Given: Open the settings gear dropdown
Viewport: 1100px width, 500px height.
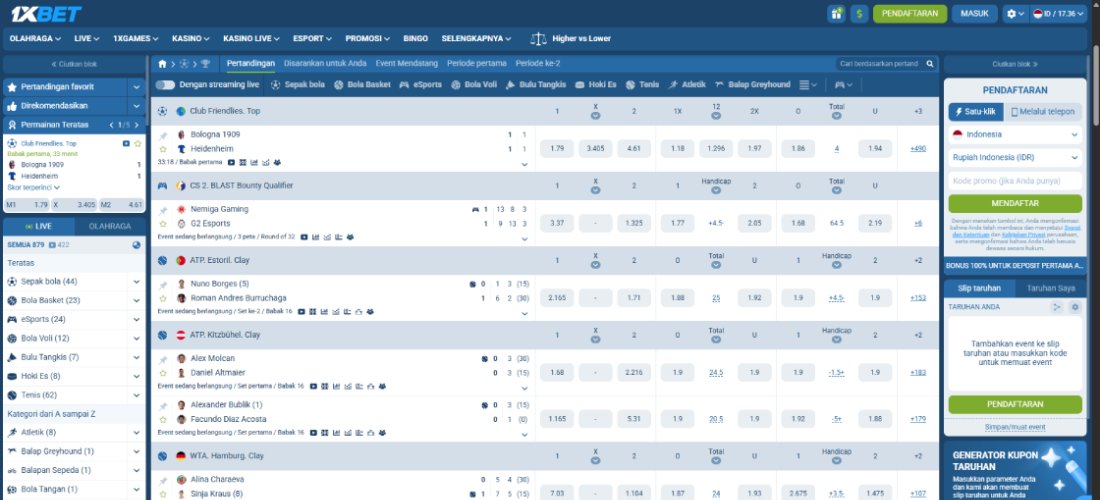Looking at the screenshot, I should [1014, 13].
